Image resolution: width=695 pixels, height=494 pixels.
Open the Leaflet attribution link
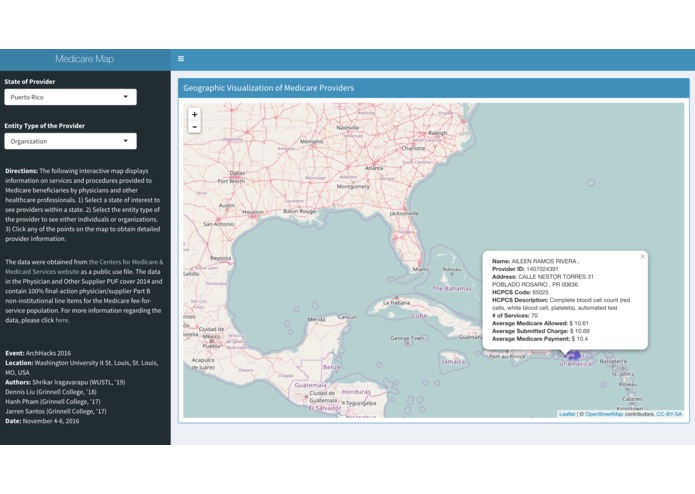(567, 414)
